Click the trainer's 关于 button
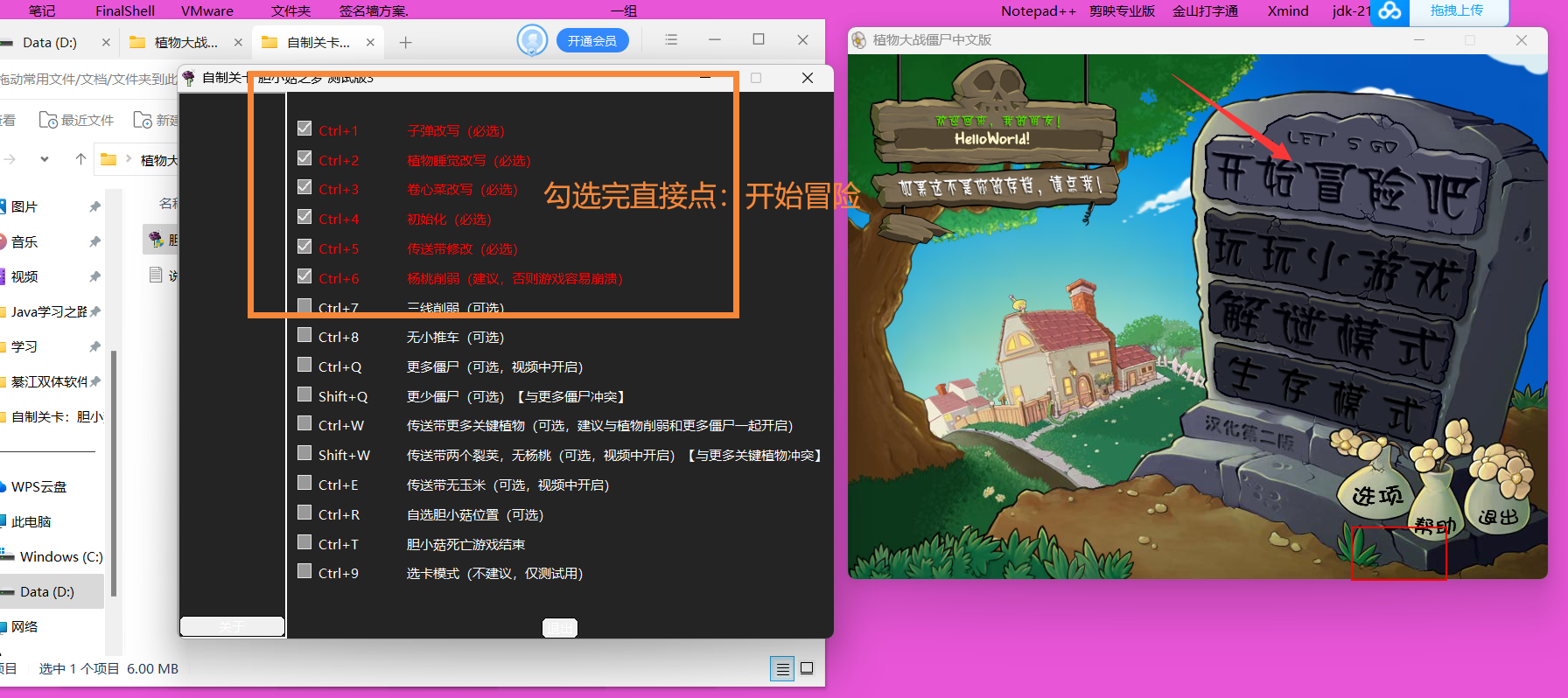 point(232,626)
